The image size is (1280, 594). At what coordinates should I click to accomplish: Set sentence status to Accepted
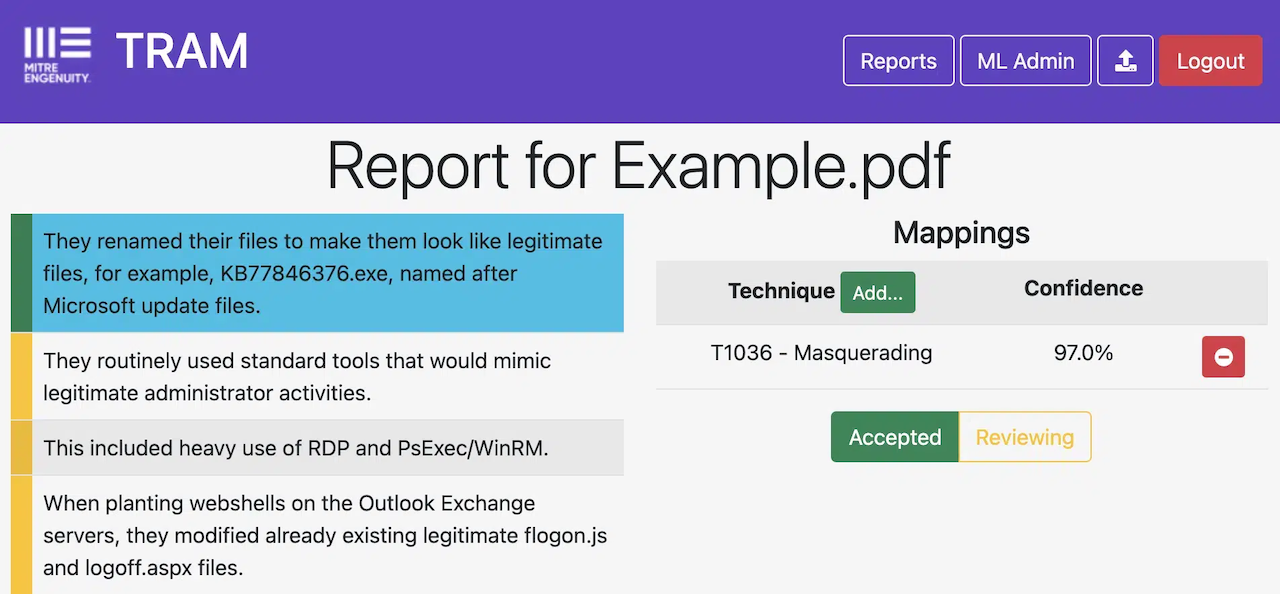[894, 437]
